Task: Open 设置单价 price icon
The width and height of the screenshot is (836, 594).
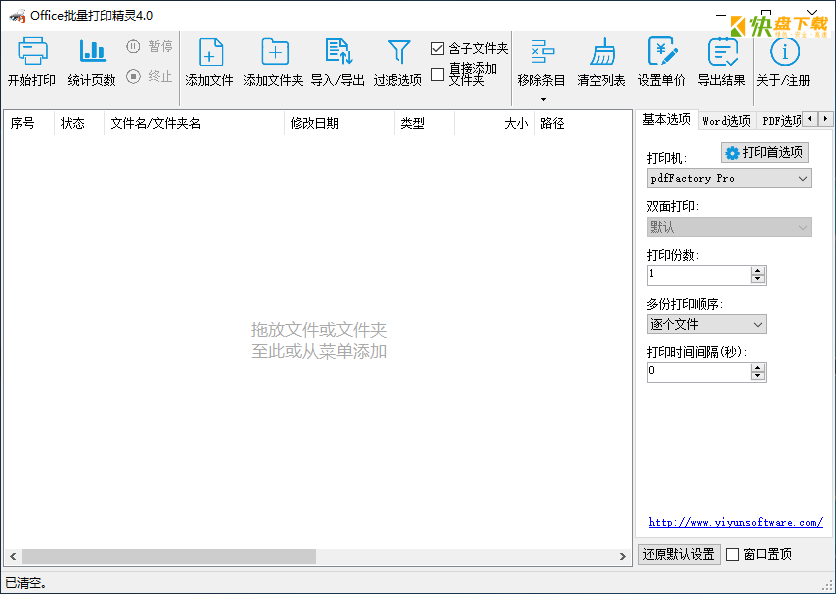Action: pyautogui.click(x=662, y=52)
